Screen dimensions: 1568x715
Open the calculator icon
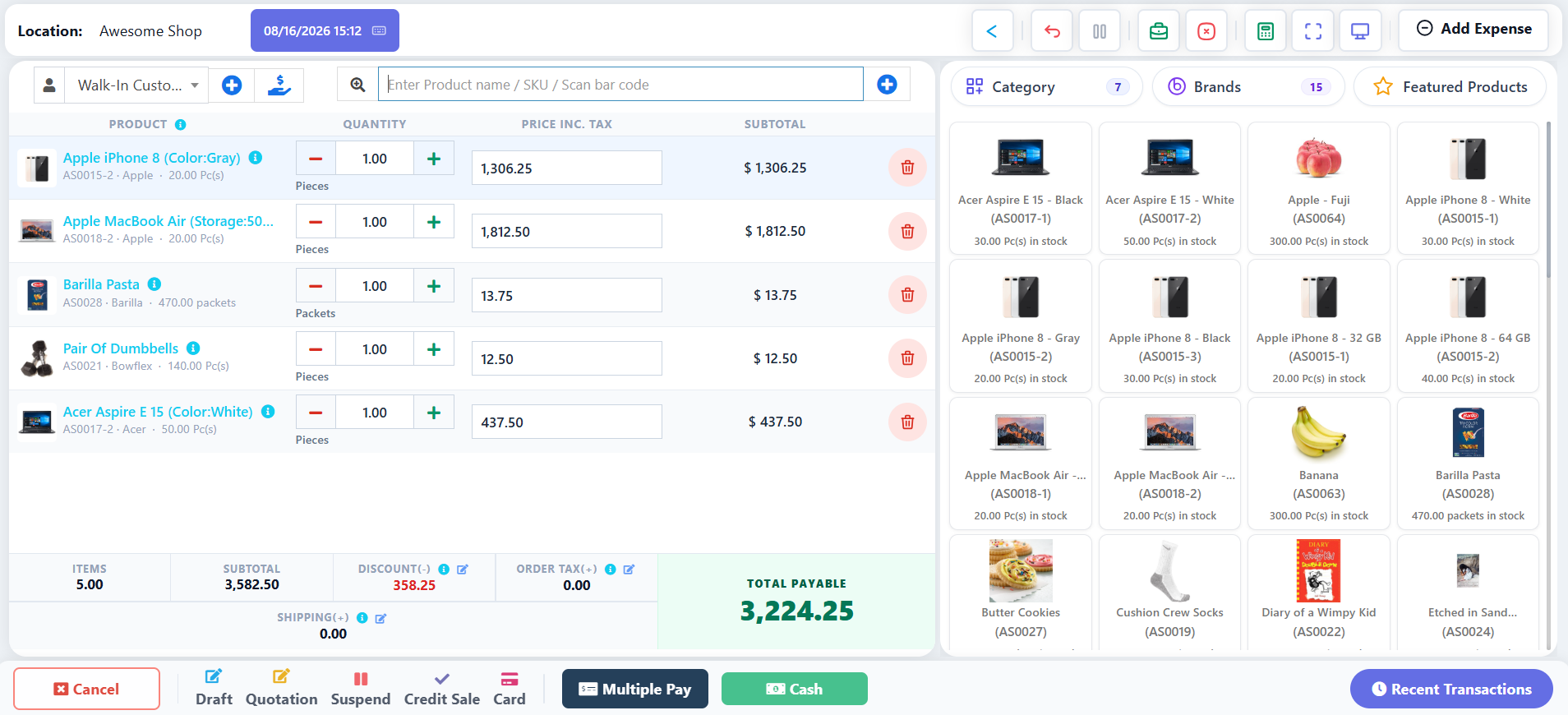(1266, 31)
